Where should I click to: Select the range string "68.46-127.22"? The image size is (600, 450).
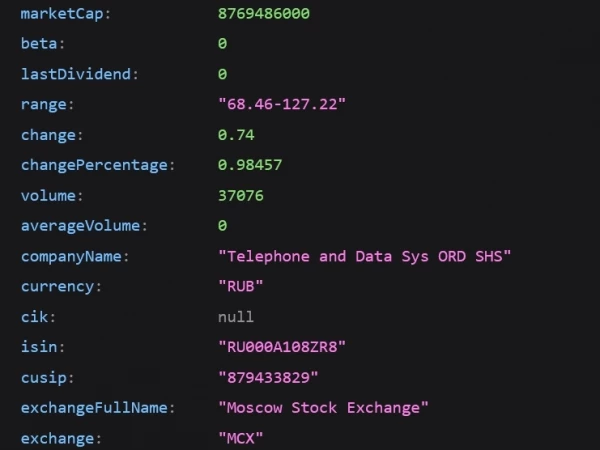click(x=282, y=104)
